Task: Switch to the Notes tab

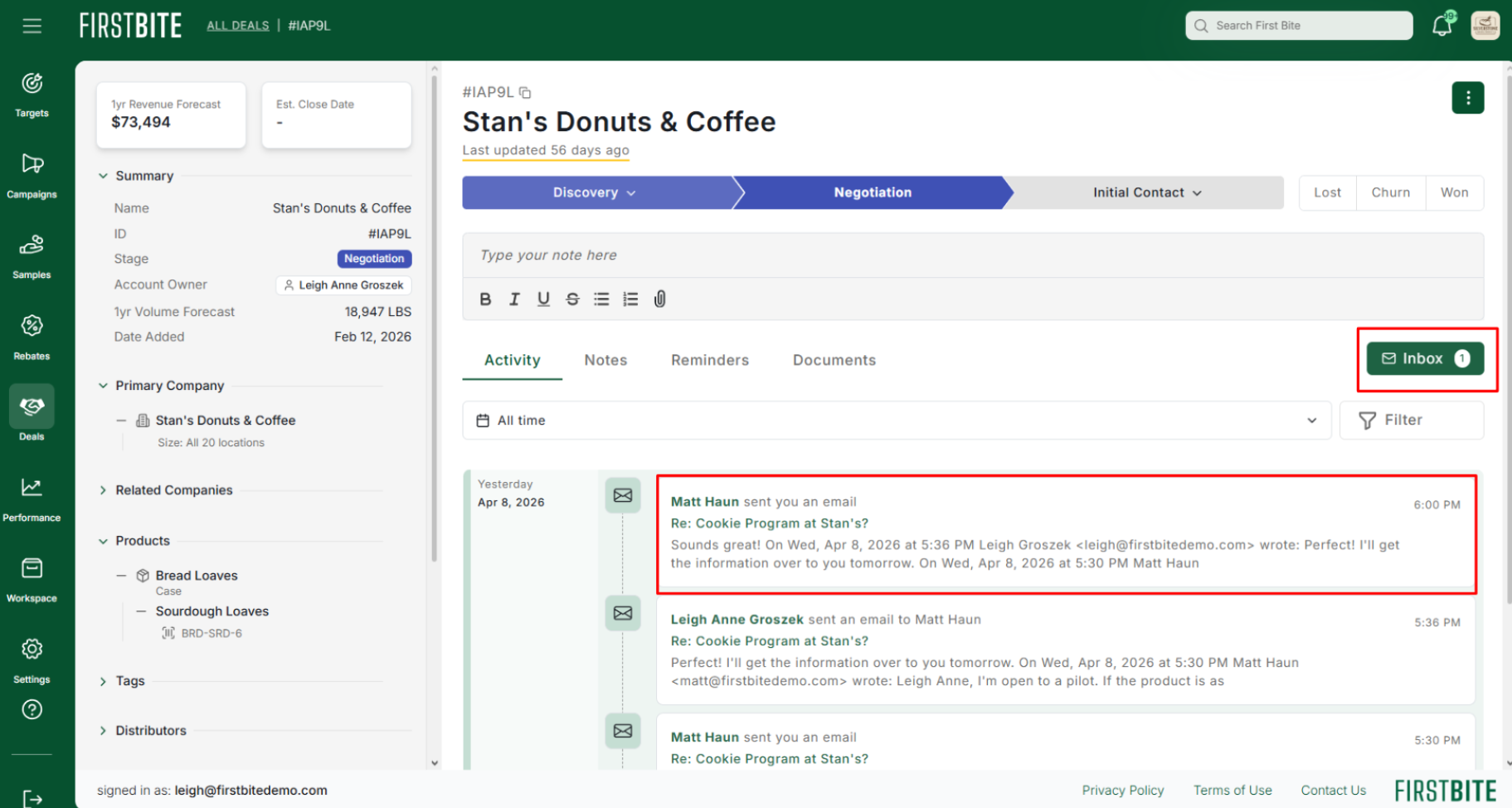Action: tap(605, 360)
